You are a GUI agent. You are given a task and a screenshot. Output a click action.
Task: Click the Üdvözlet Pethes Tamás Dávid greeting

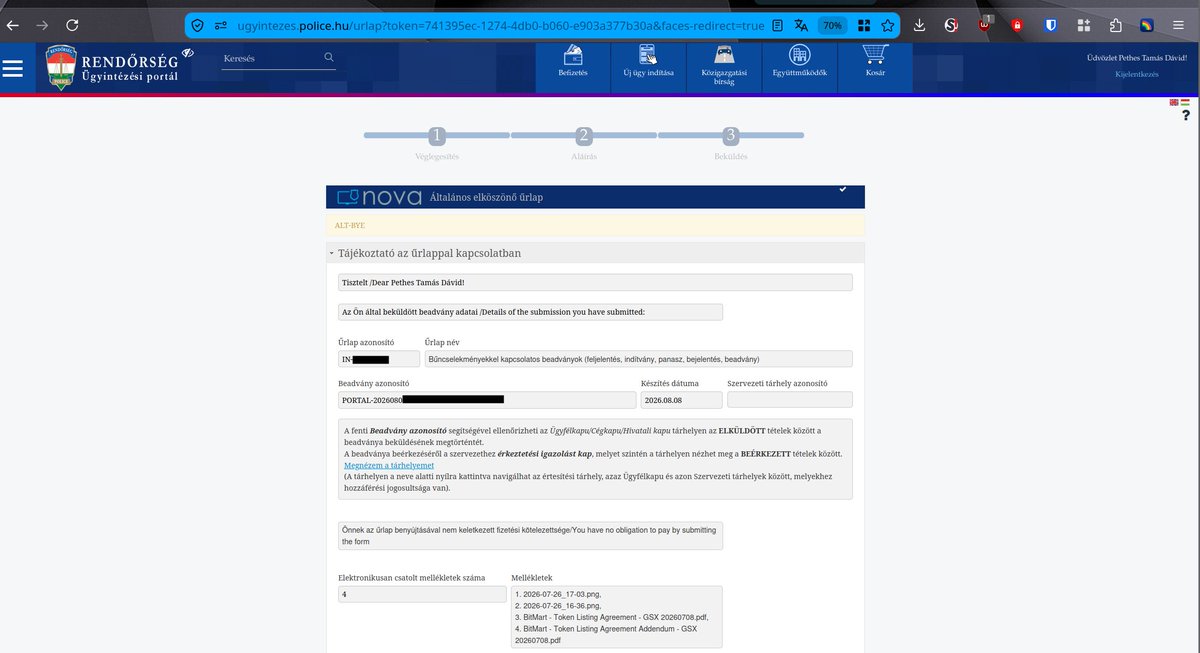click(x=1136, y=58)
